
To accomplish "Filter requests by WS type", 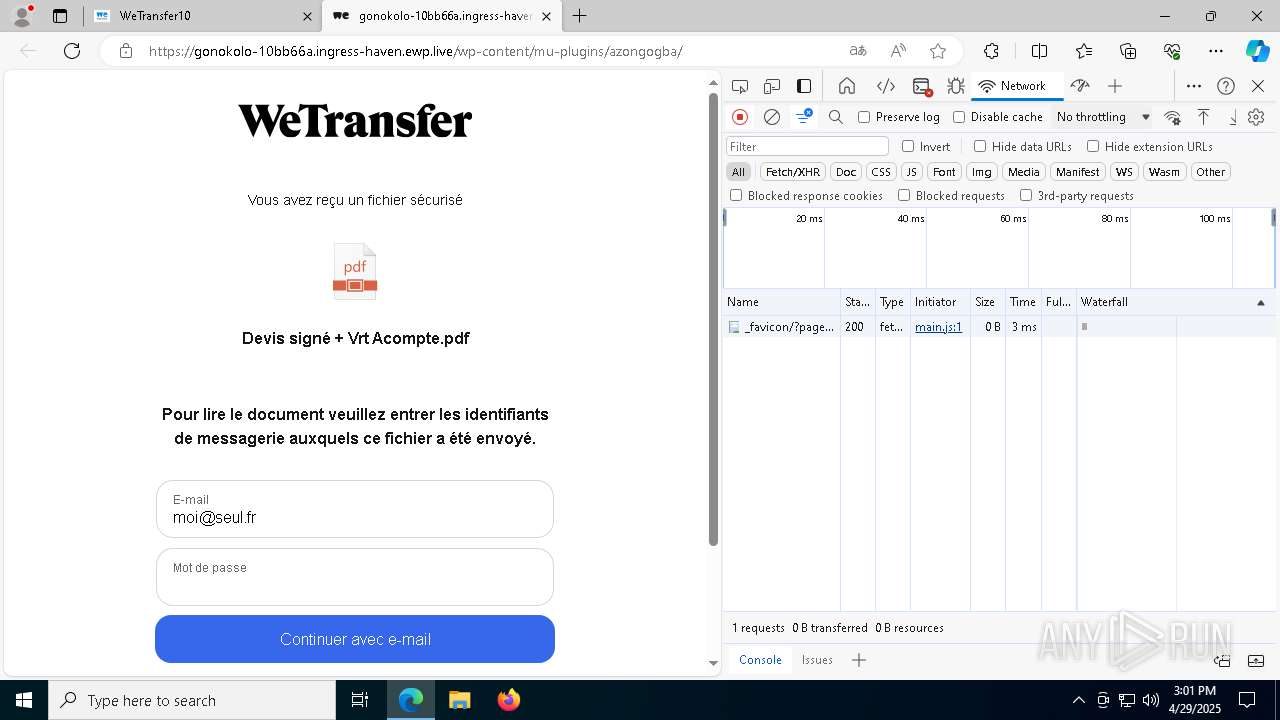I will pyautogui.click(x=1125, y=172).
